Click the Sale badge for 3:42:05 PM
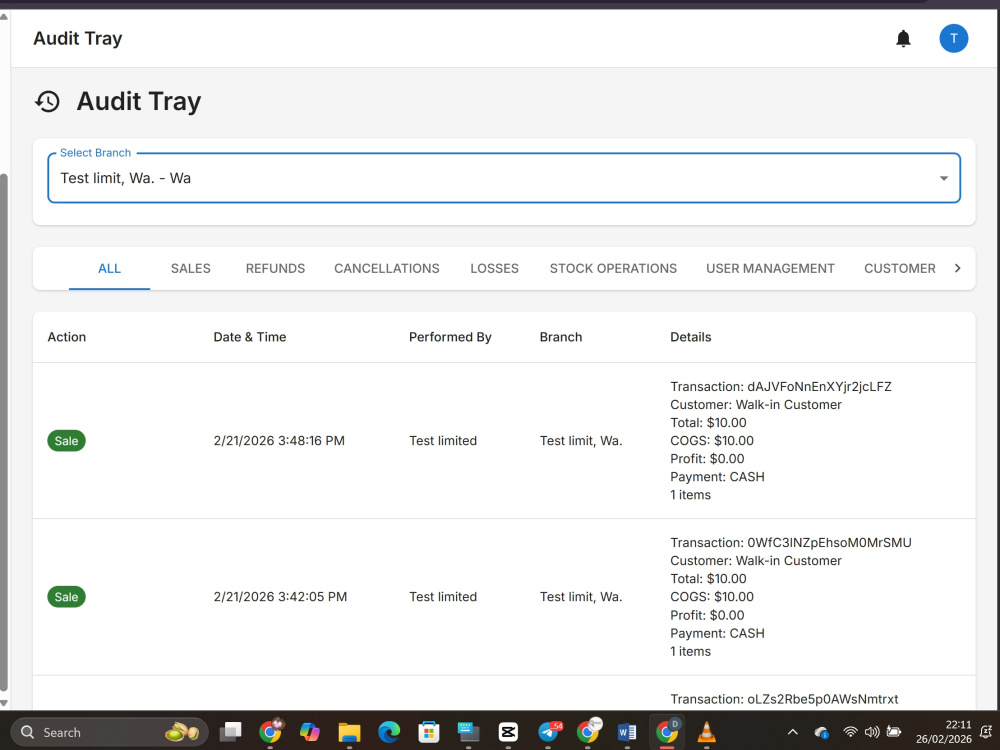The image size is (1000, 750). point(66,597)
